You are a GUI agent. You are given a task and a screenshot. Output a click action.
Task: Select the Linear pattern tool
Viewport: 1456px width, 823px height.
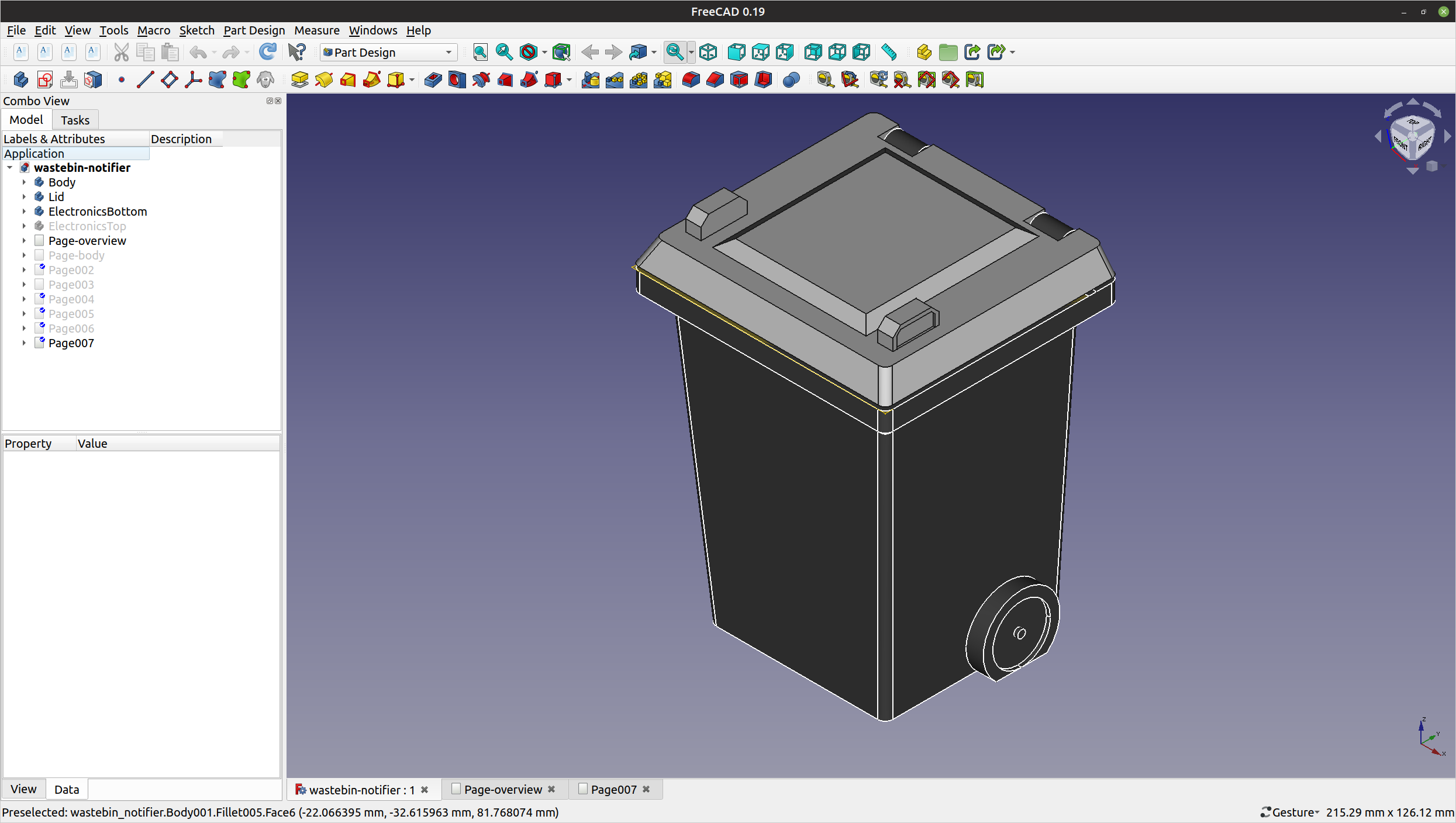point(615,79)
